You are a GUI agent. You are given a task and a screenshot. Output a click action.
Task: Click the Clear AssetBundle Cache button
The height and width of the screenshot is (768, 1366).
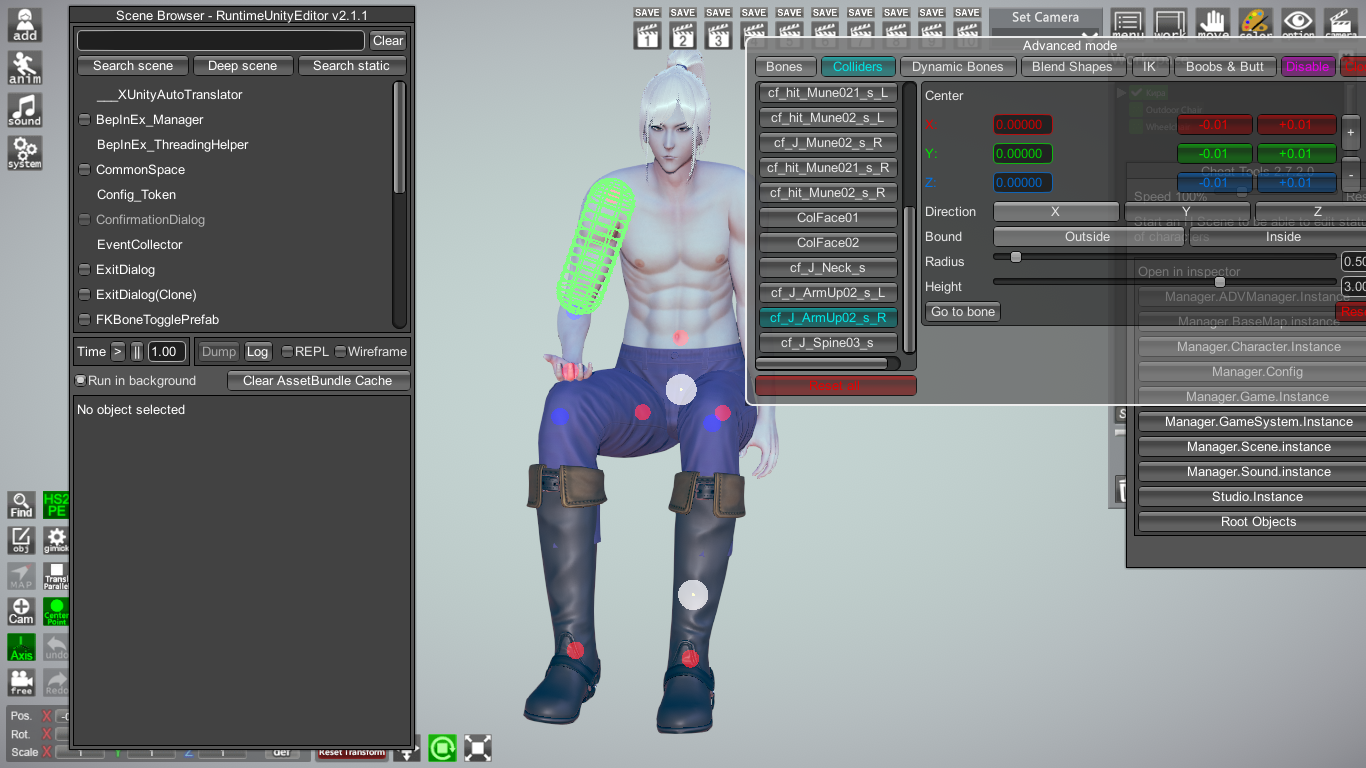click(x=317, y=381)
